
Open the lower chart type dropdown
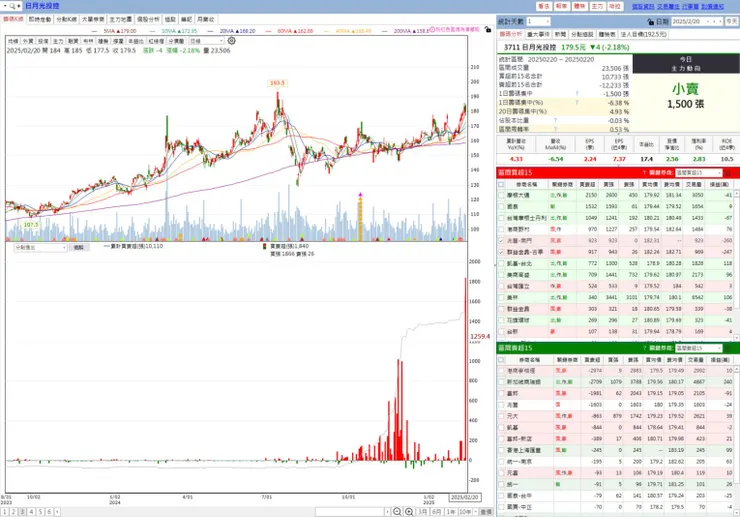click(x=41, y=247)
